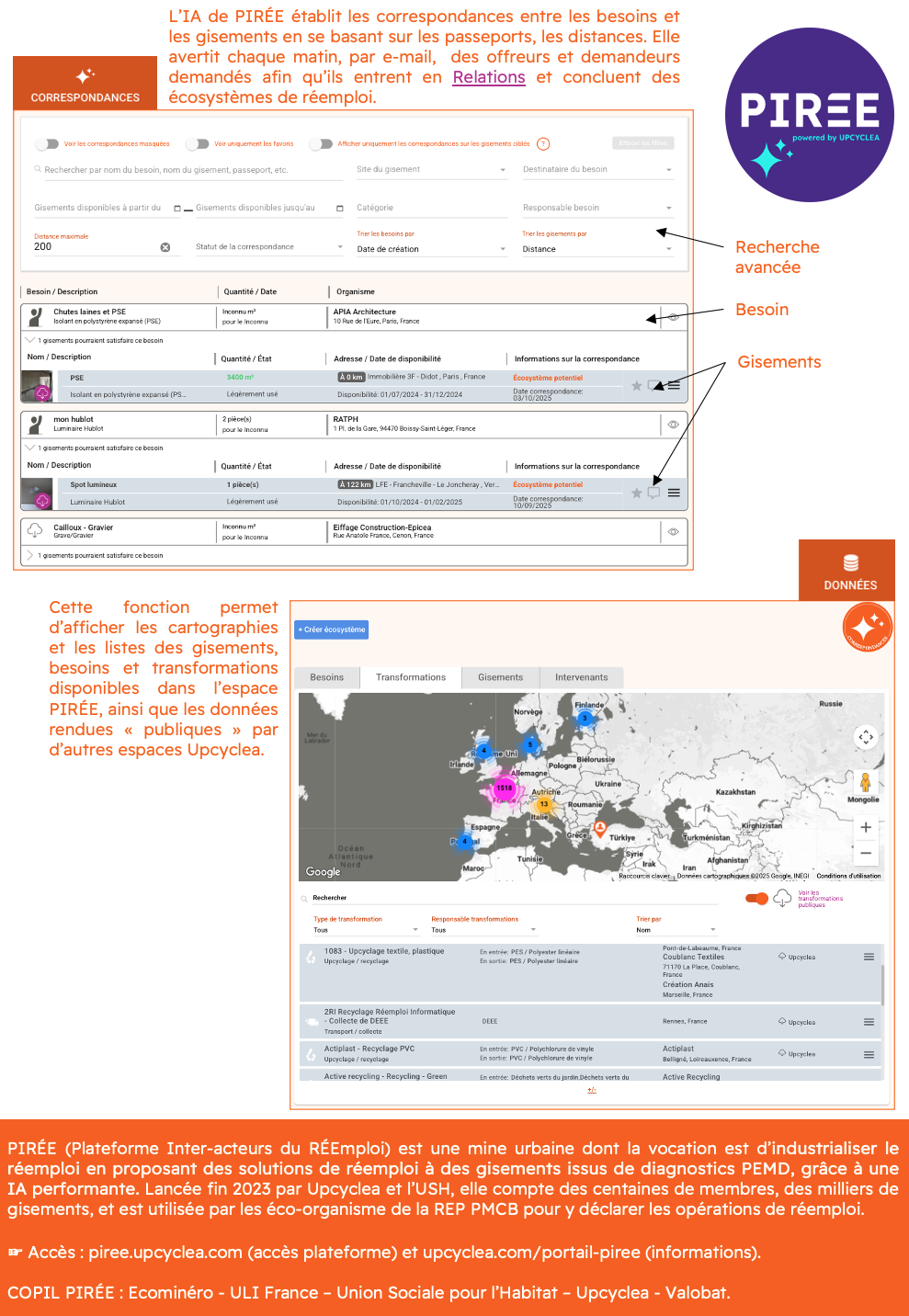Clear the Distance maximale value

tap(165, 247)
